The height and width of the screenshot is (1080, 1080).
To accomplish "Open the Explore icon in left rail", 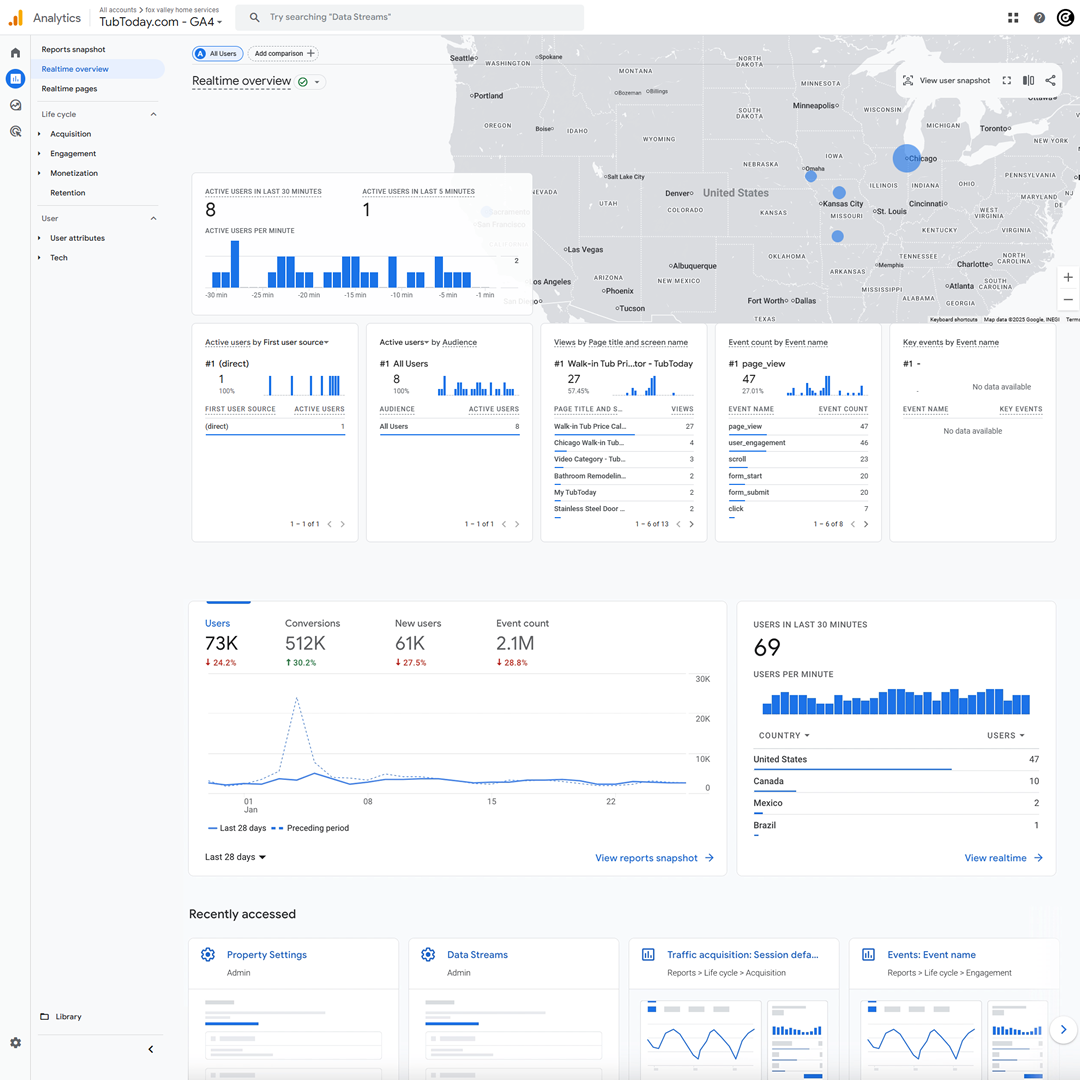I will click(x=15, y=105).
